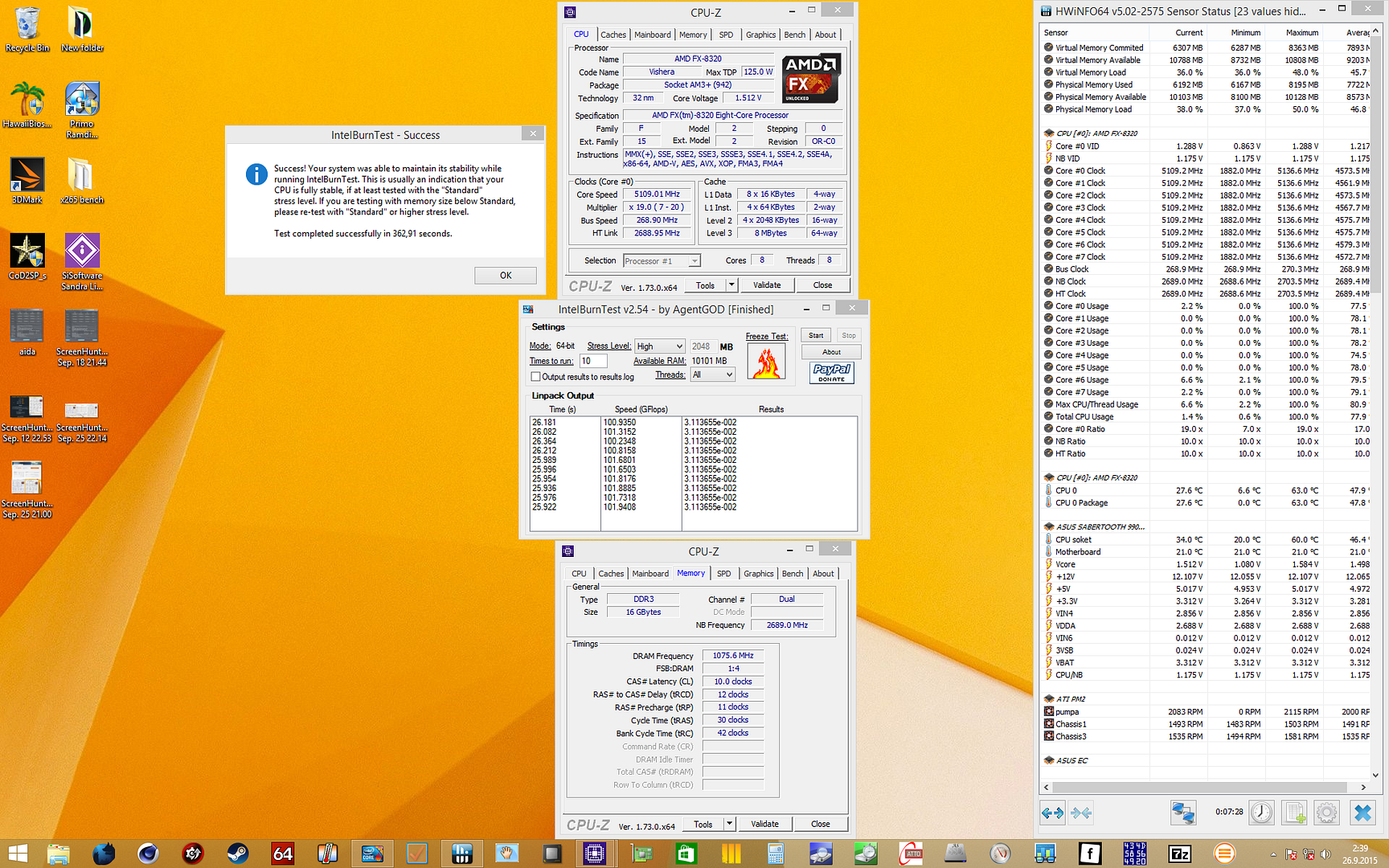The height and width of the screenshot is (868, 1389).
Task: Select the CPU [#0]: AMD FX-8320 clocks section header
Action: (1096, 133)
